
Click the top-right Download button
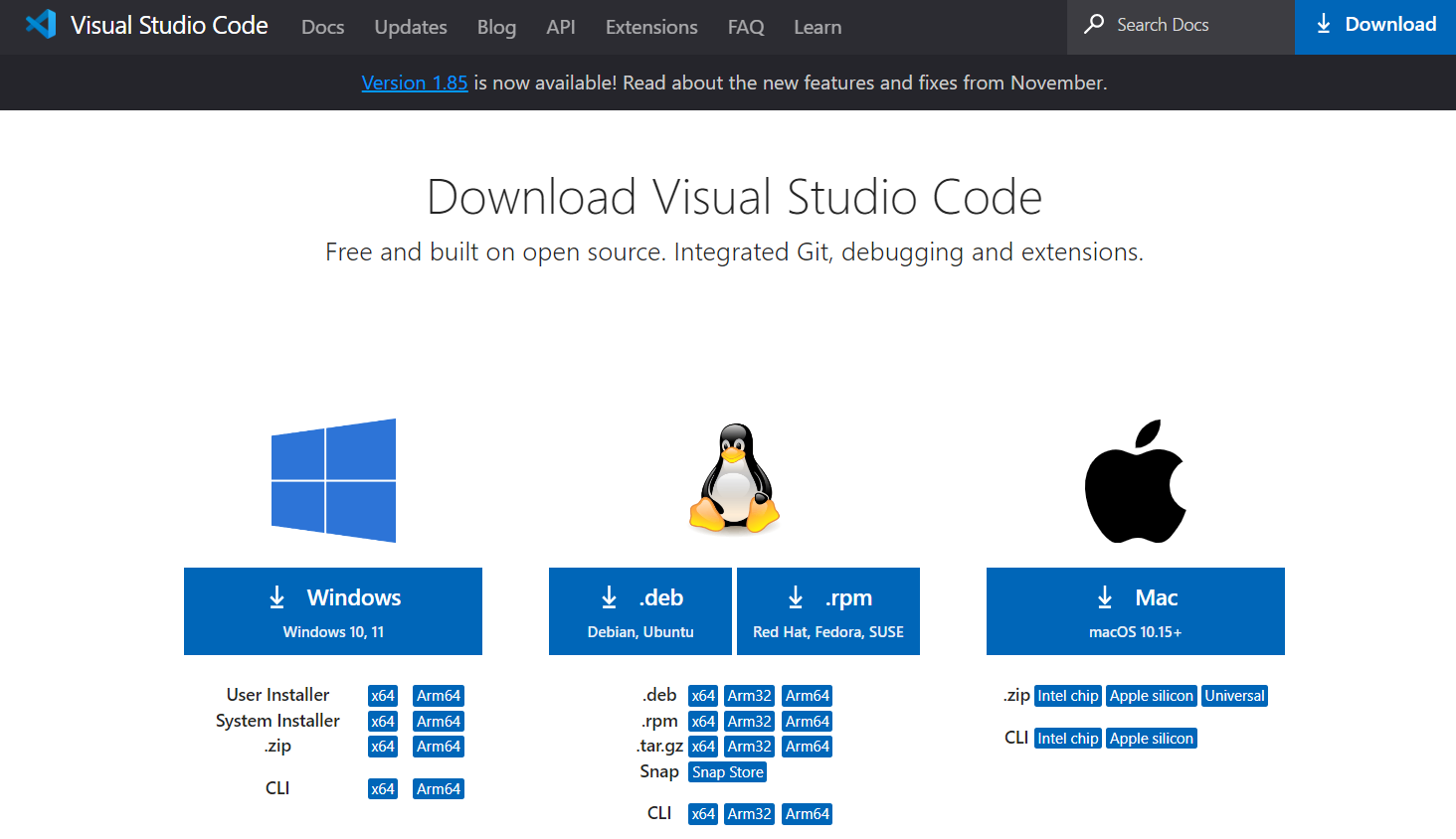point(1375,27)
